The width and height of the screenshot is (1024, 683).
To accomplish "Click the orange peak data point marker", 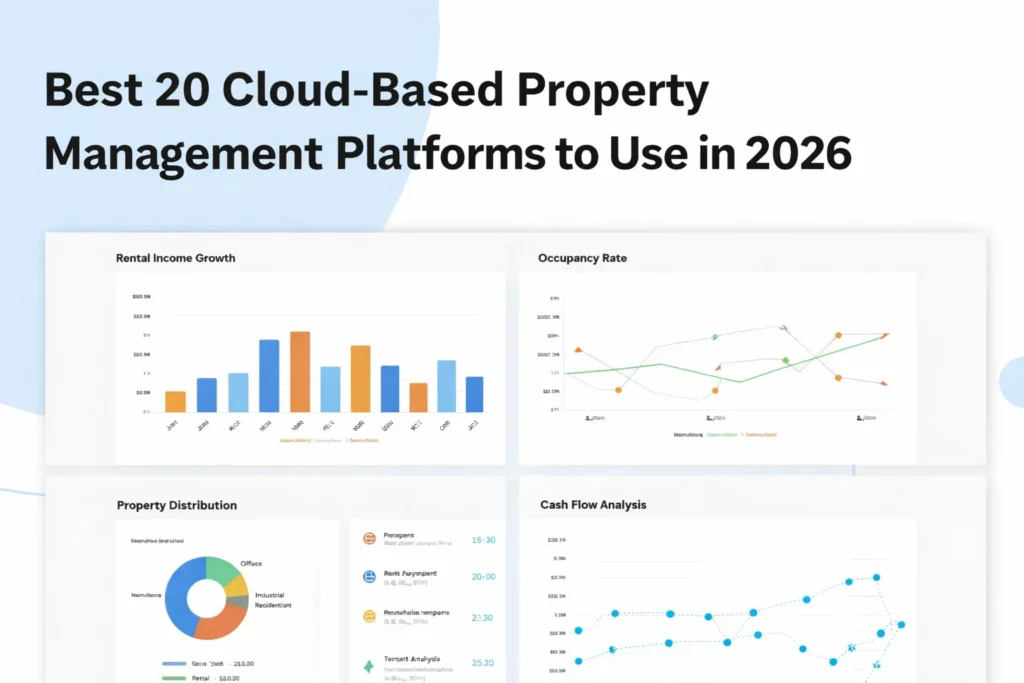I will tap(838, 335).
